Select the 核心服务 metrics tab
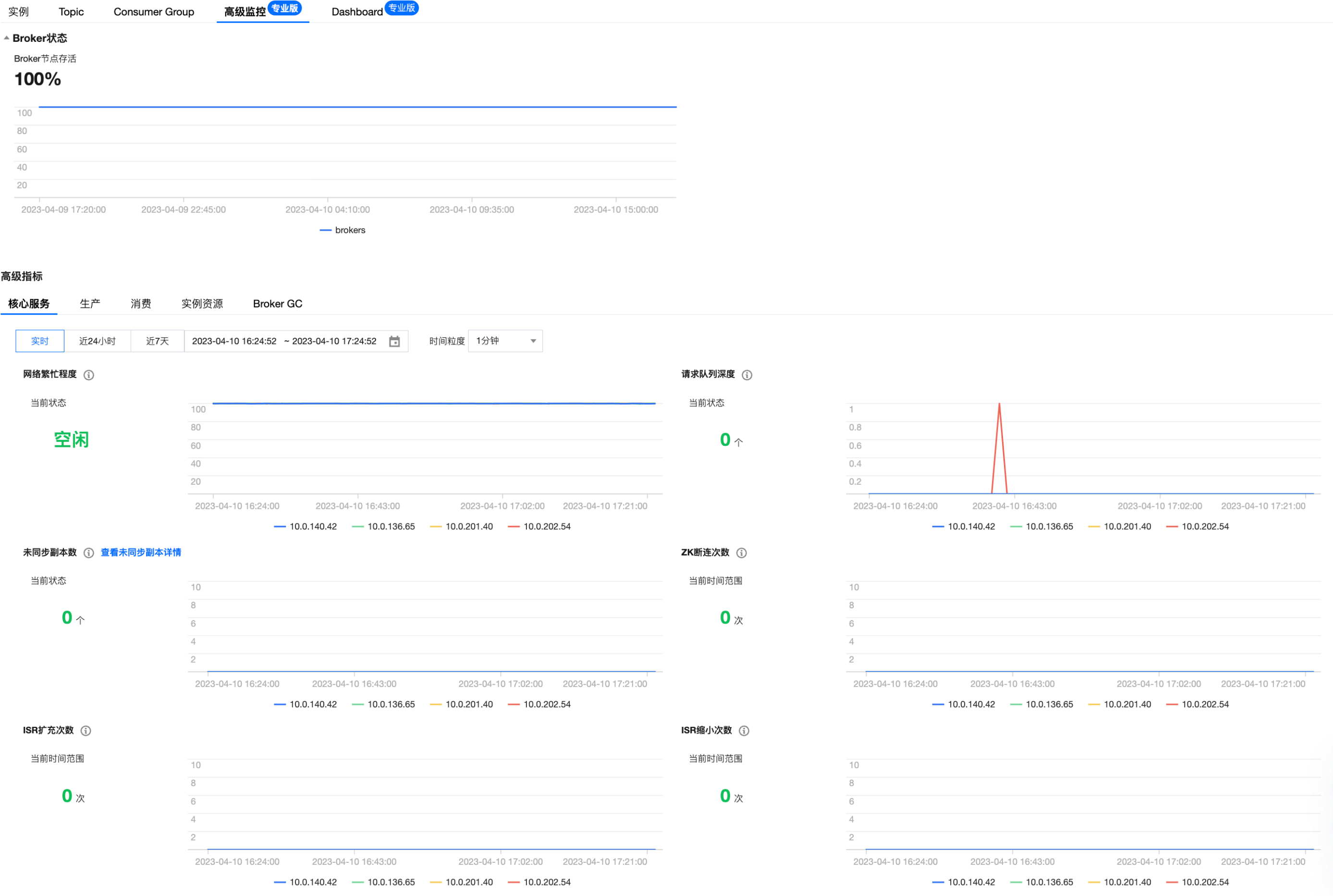1333x896 pixels. pos(28,304)
